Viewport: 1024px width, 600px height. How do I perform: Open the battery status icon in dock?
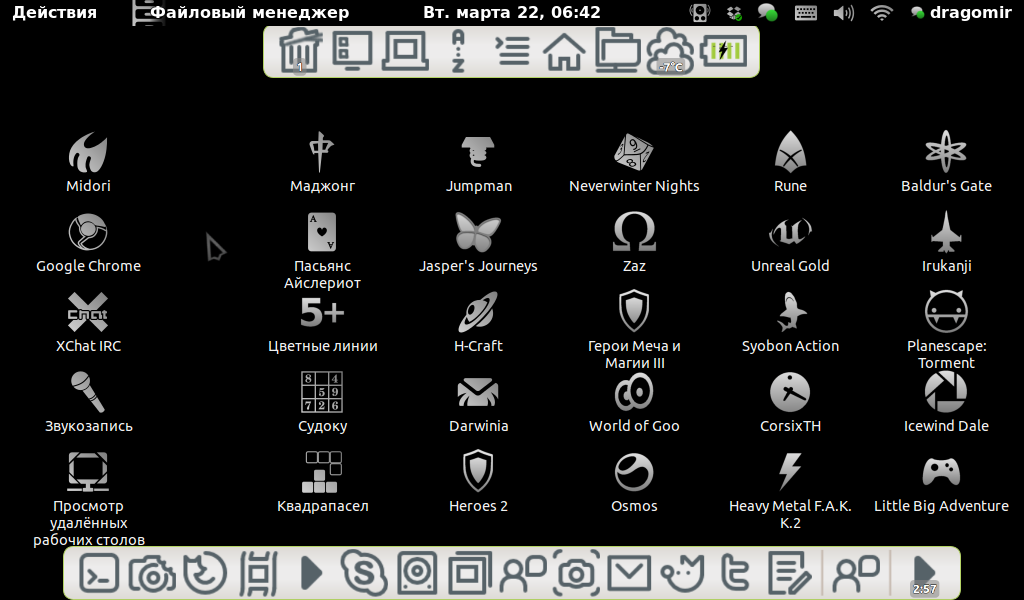pyautogui.click(x=724, y=51)
